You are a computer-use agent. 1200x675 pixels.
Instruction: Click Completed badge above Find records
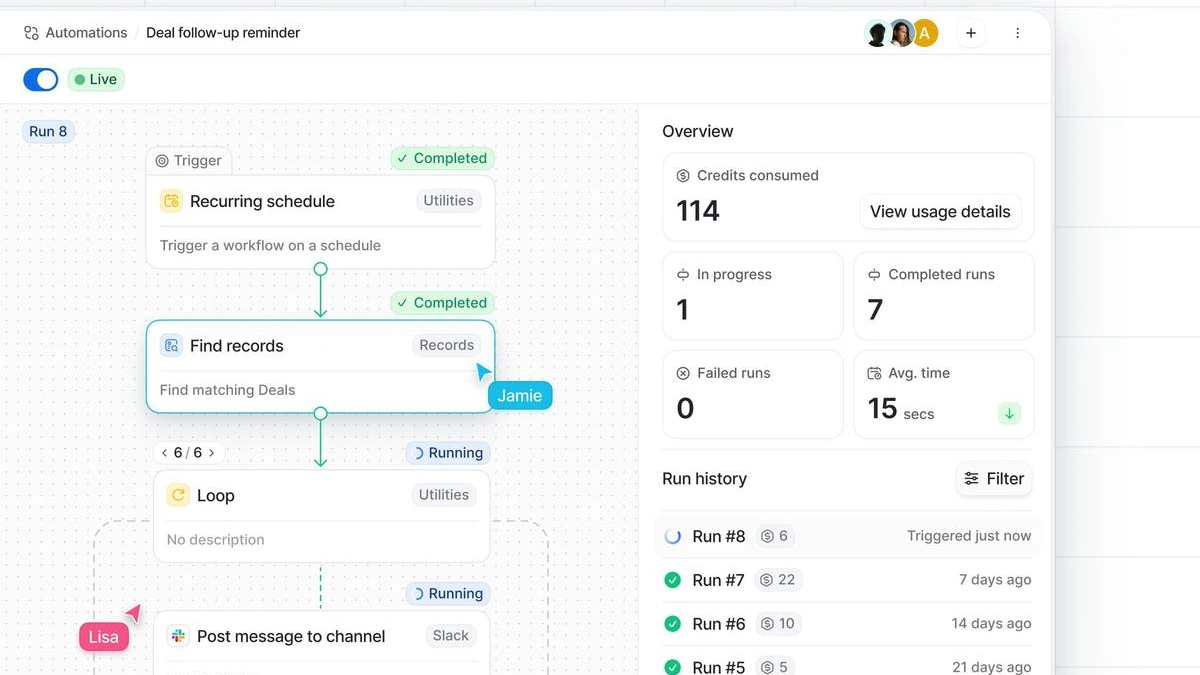pyautogui.click(x=442, y=303)
